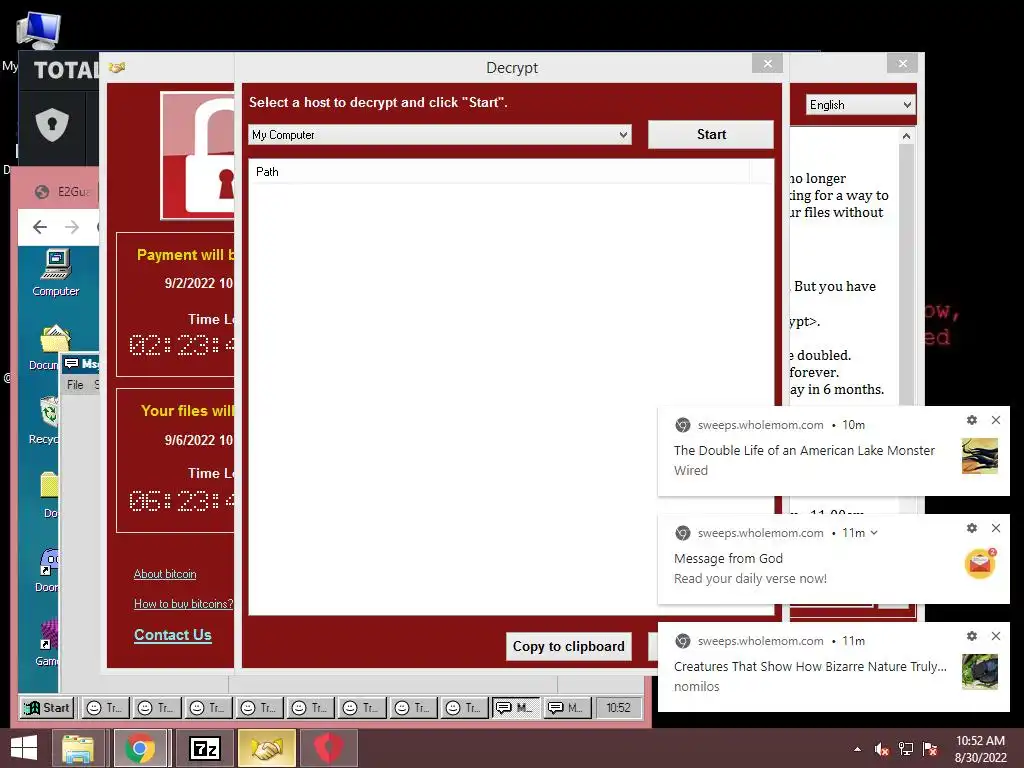Open the English language dropdown
This screenshot has width=1024, height=768.
(860, 104)
